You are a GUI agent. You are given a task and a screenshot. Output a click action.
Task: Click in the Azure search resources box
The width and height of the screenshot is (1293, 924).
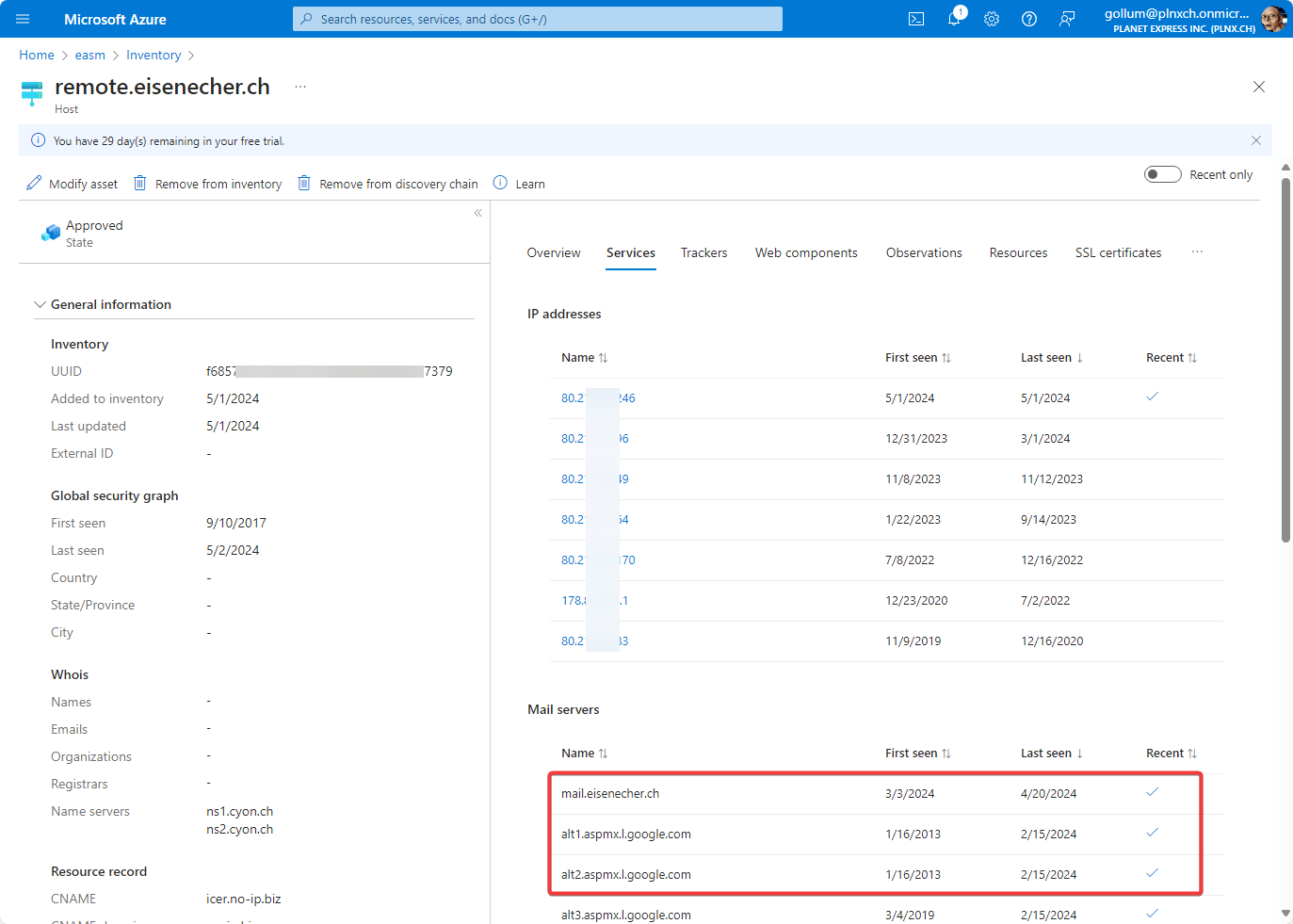(x=538, y=19)
